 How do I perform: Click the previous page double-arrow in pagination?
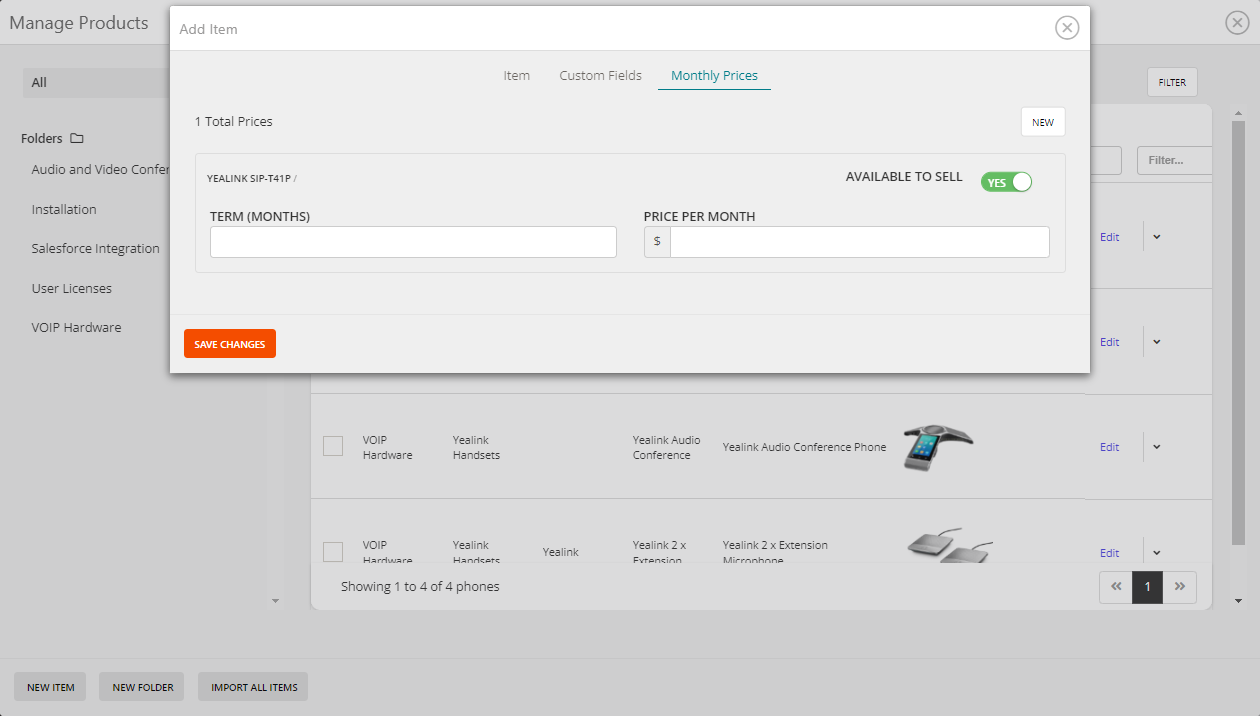(1115, 587)
